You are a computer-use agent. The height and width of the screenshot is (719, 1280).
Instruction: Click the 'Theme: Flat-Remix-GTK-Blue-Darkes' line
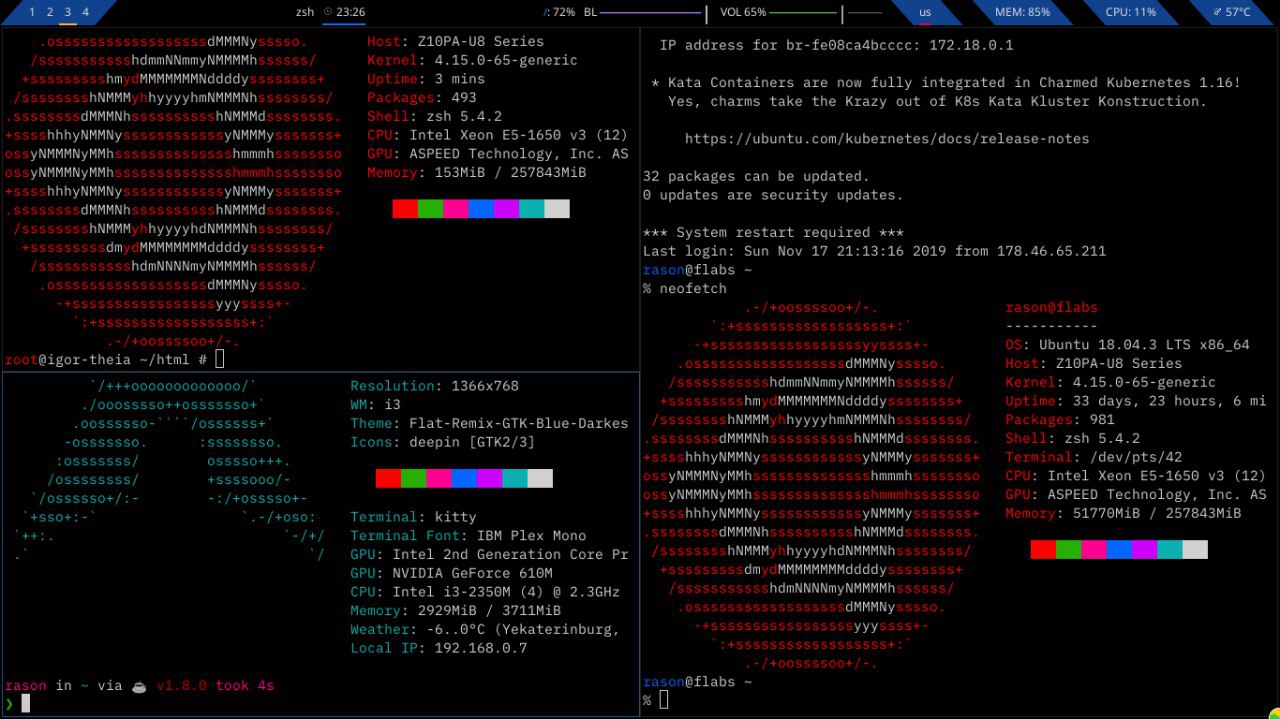(489, 424)
